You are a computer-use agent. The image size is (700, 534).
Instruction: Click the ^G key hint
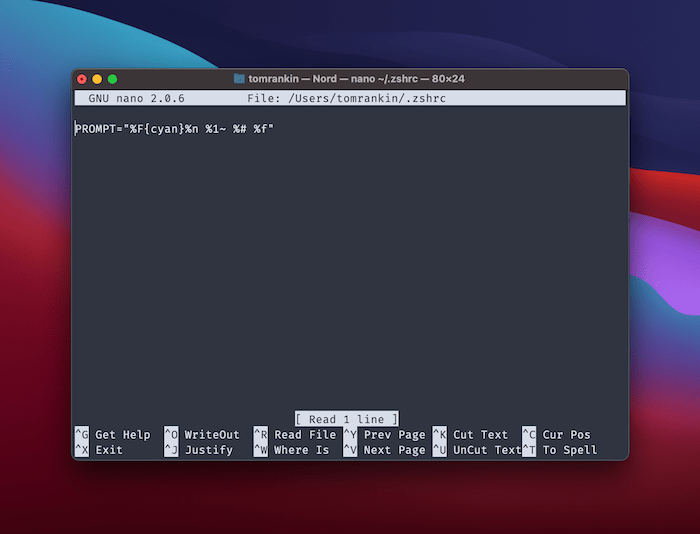[x=82, y=434]
